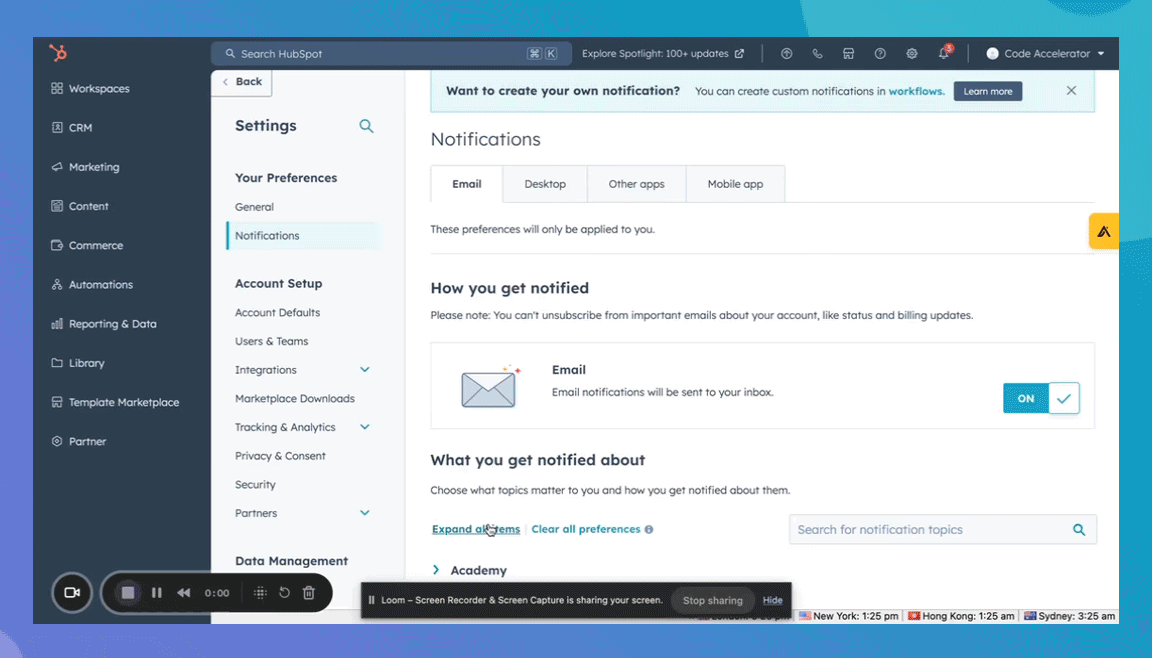1152x658 pixels.
Task: Delete the Loom recording with trash icon
Action: [309, 593]
